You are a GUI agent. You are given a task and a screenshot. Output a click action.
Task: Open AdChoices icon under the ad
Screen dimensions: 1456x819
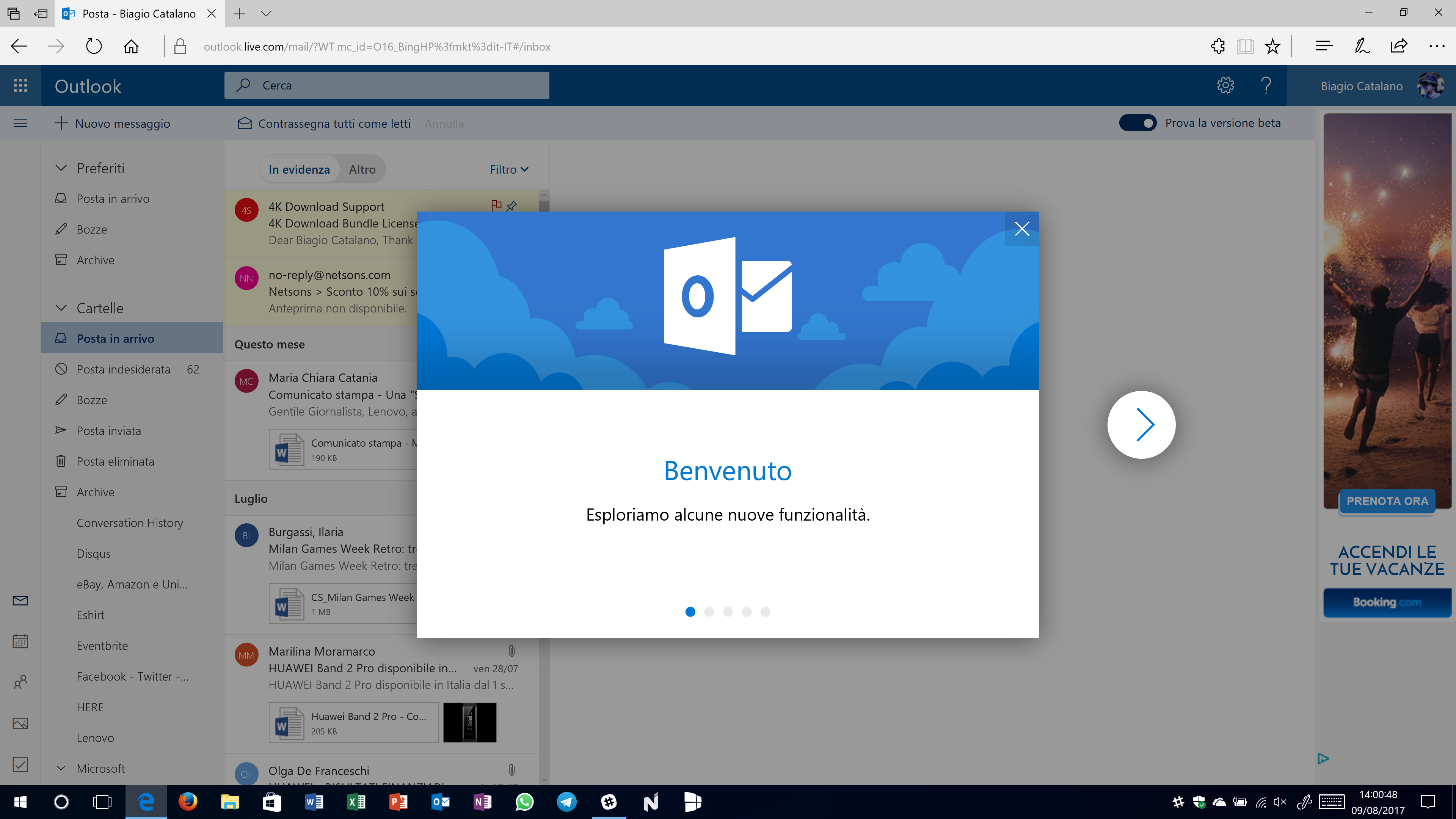(1323, 758)
